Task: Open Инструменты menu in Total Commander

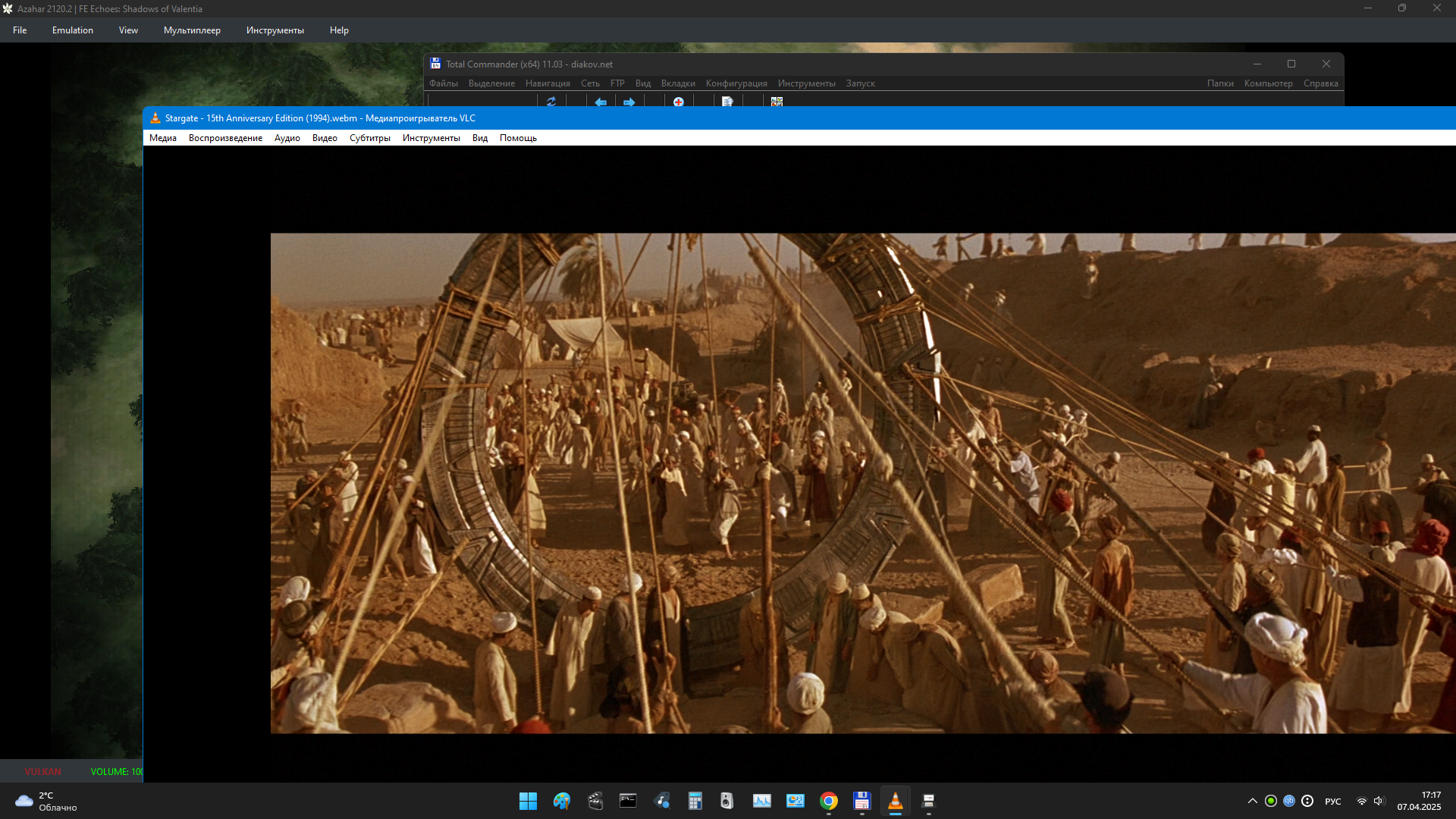Action: (x=806, y=83)
